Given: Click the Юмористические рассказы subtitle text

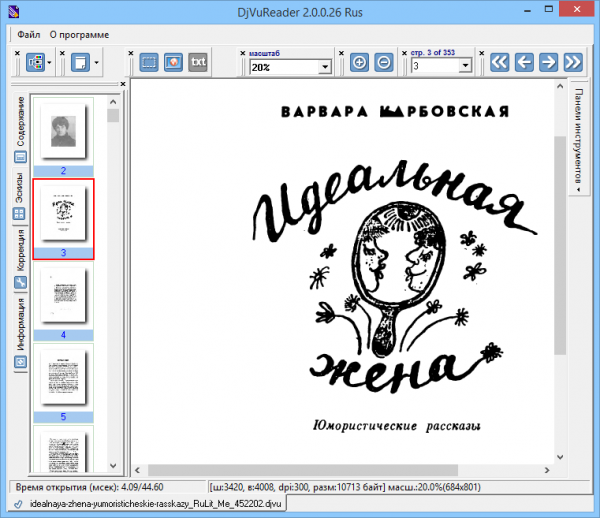Looking at the screenshot, I should coord(397,426).
